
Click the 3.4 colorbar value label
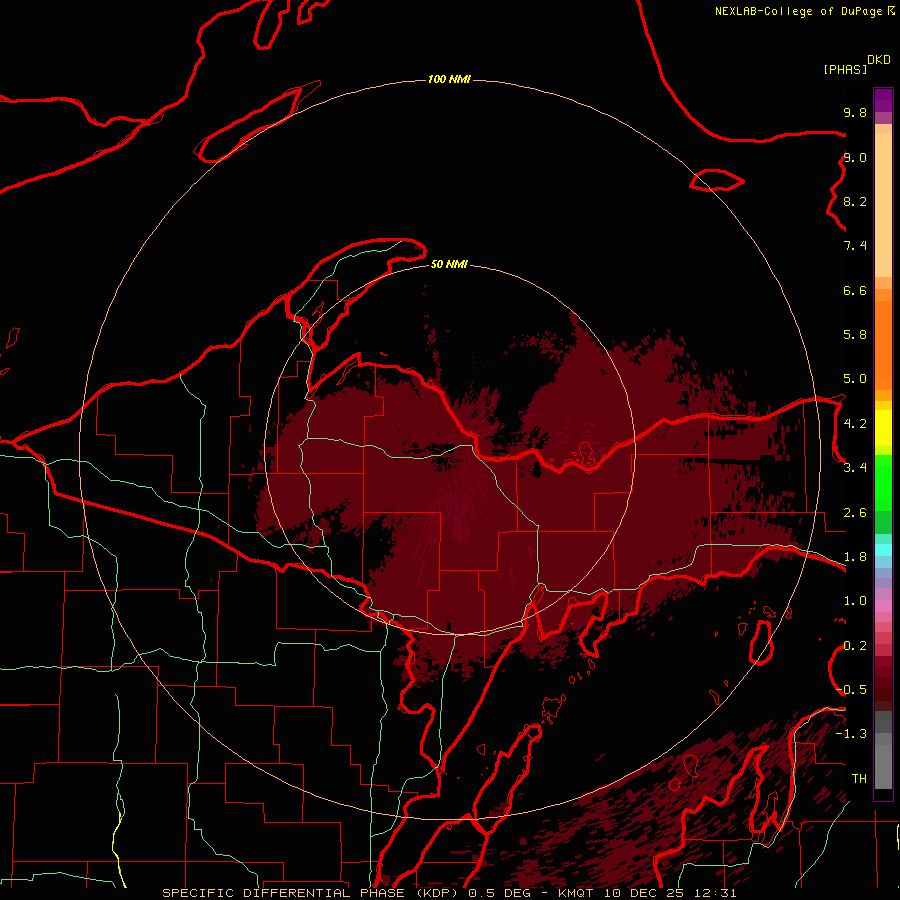pyautogui.click(x=855, y=468)
